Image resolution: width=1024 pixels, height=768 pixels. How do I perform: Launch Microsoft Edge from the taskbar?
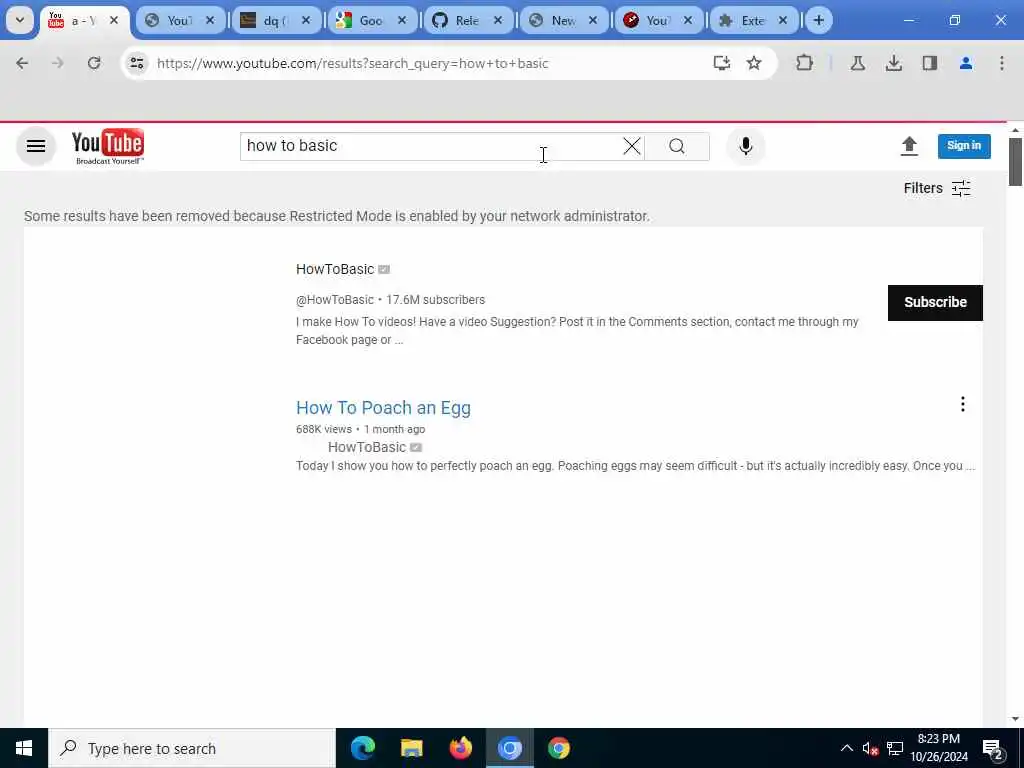363,748
